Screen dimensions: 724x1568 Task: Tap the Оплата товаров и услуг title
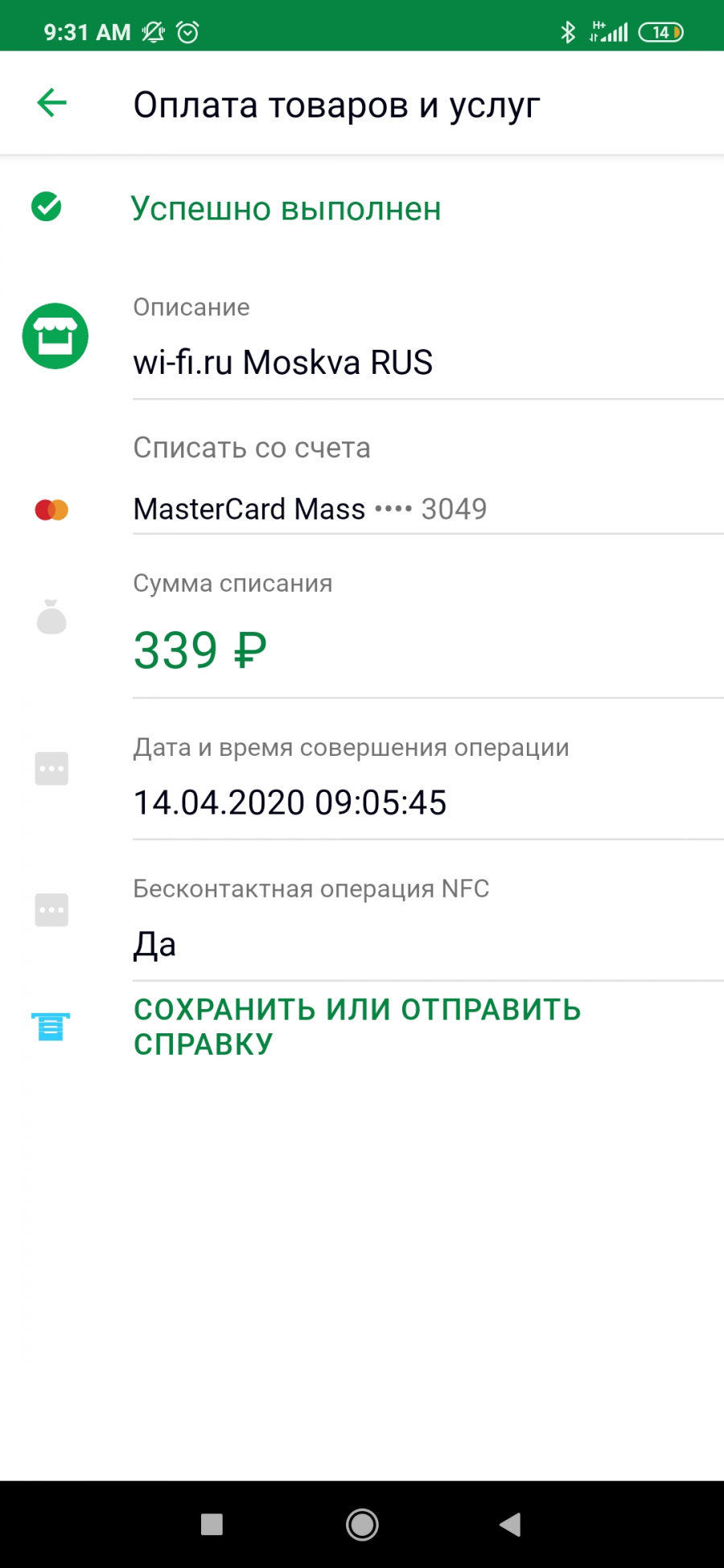pyautogui.click(x=336, y=105)
